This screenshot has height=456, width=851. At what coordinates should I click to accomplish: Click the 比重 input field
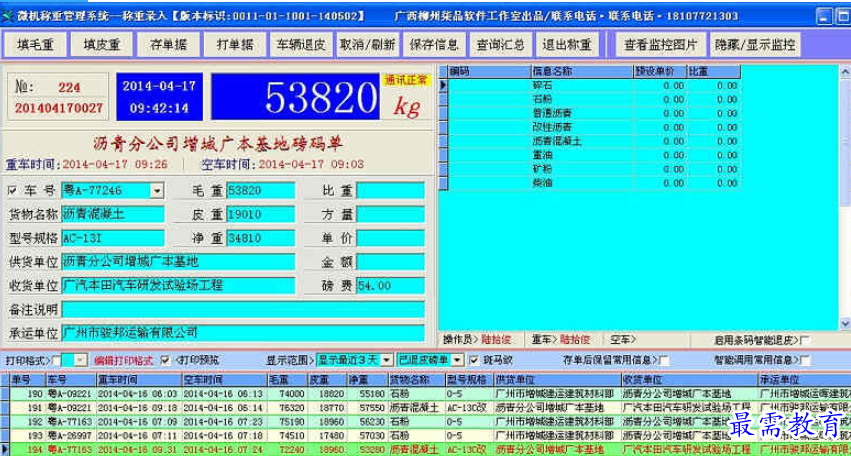(x=390, y=191)
